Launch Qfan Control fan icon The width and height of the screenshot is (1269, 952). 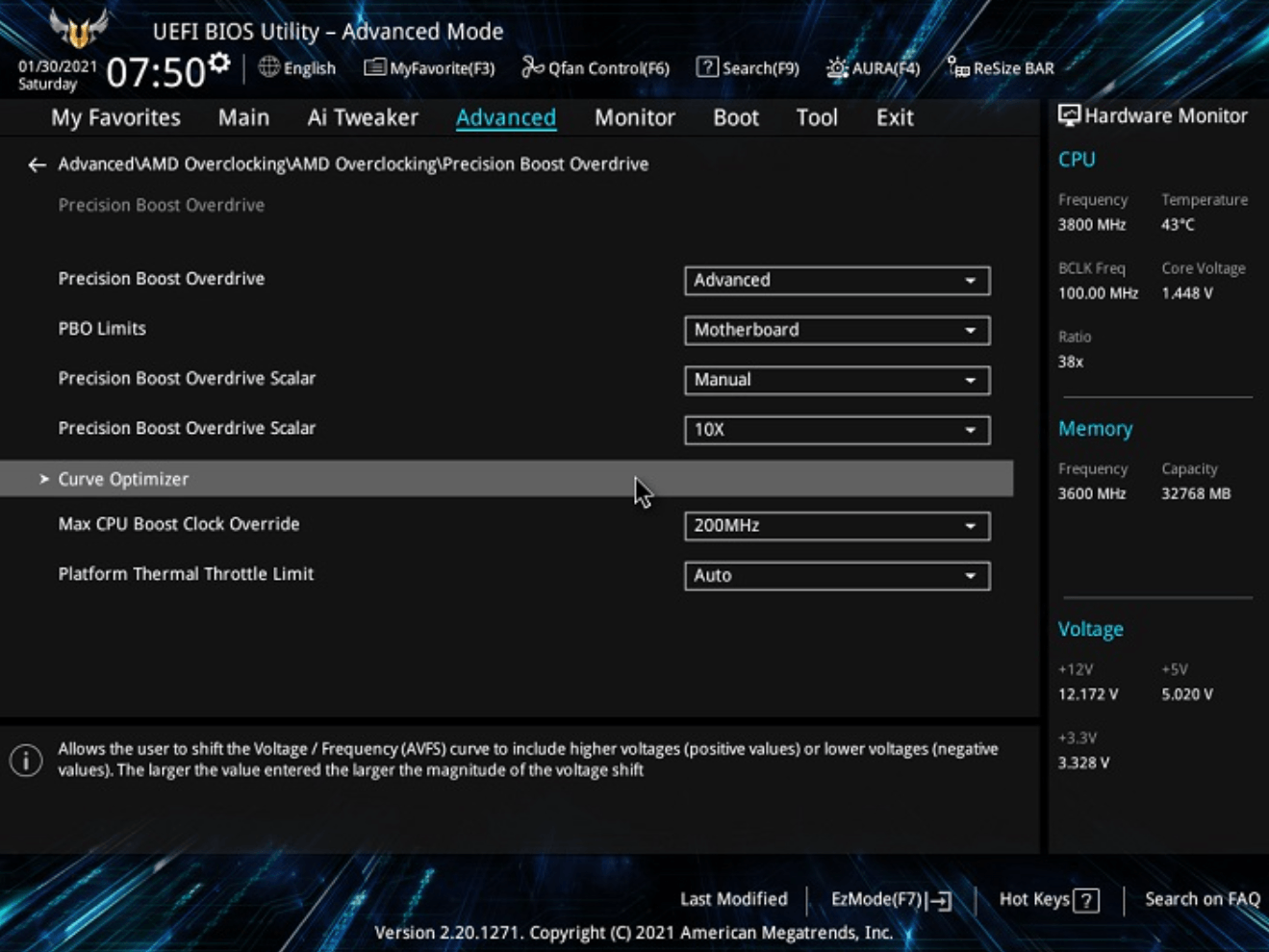click(532, 67)
